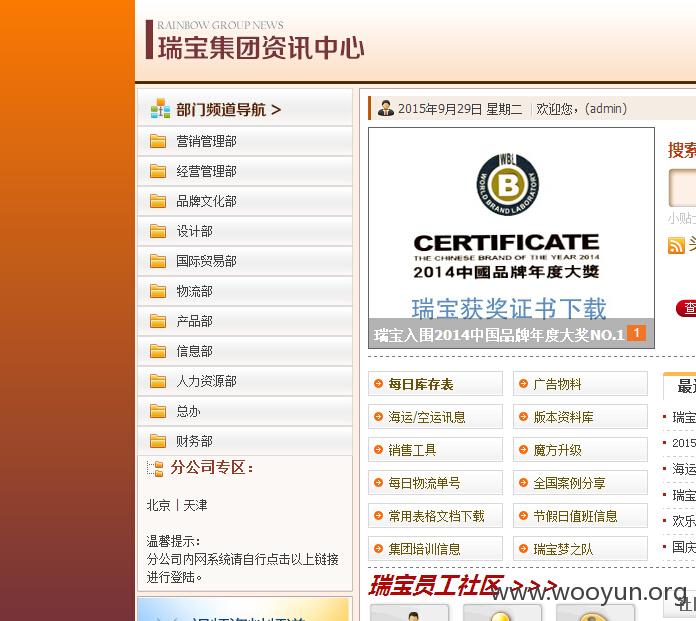Click the 瑞宝入围2014中国品牌年度大奖 caption
696x621 pixels.
click(499, 335)
